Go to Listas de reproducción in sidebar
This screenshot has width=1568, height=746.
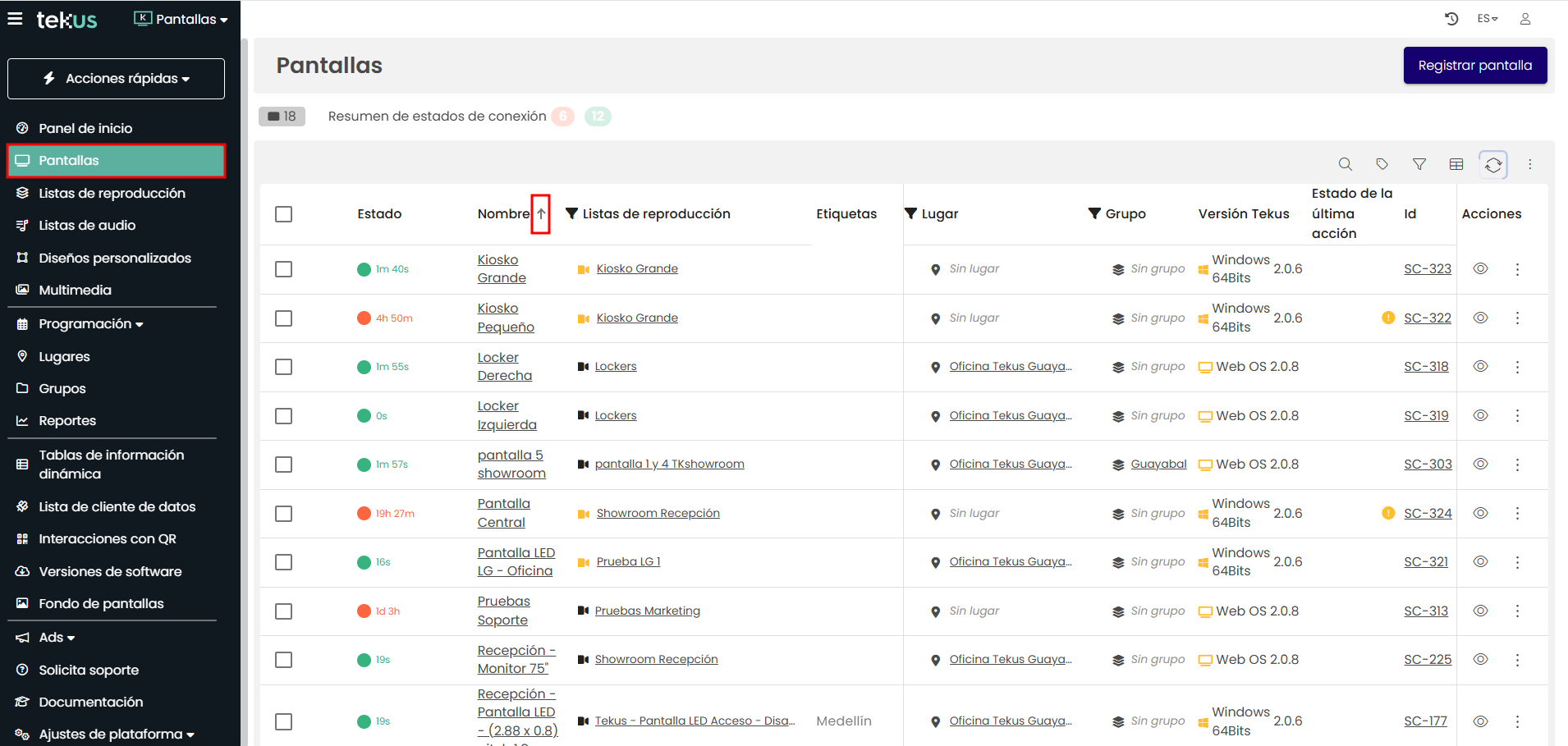(x=112, y=193)
